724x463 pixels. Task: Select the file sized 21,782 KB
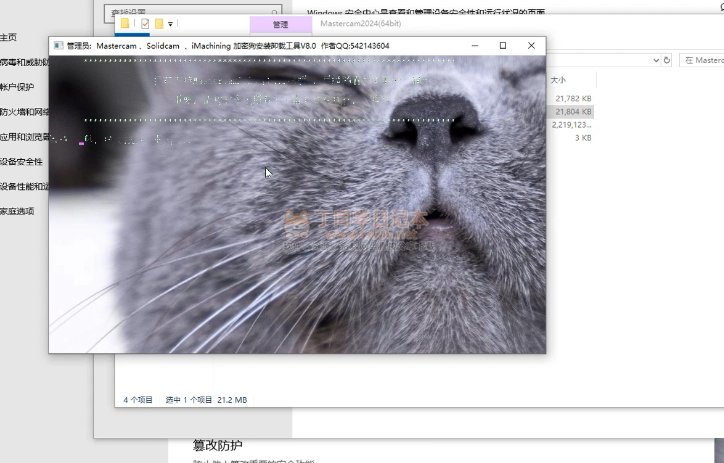click(573, 99)
